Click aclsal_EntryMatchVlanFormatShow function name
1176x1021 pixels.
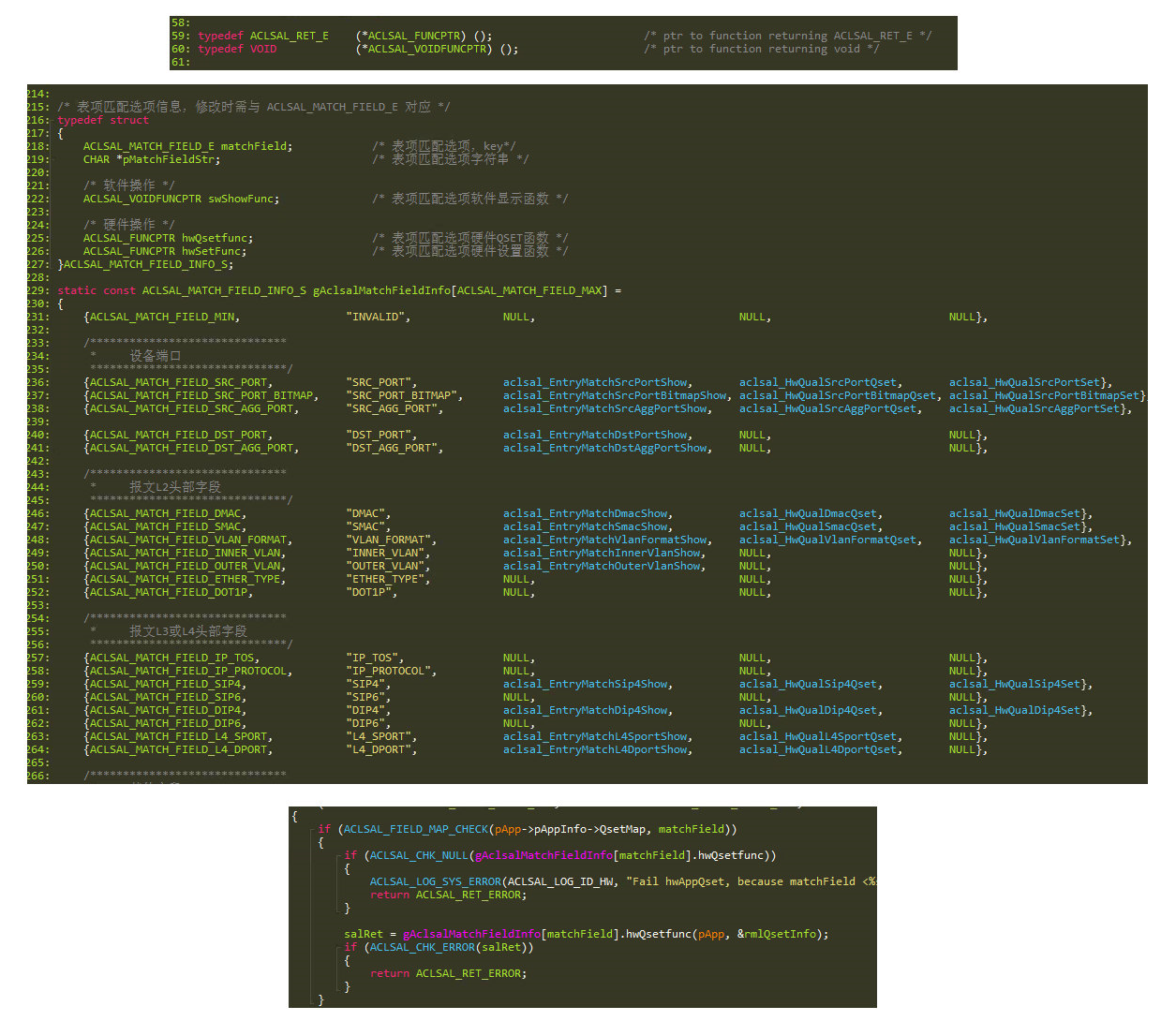tap(605, 540)
